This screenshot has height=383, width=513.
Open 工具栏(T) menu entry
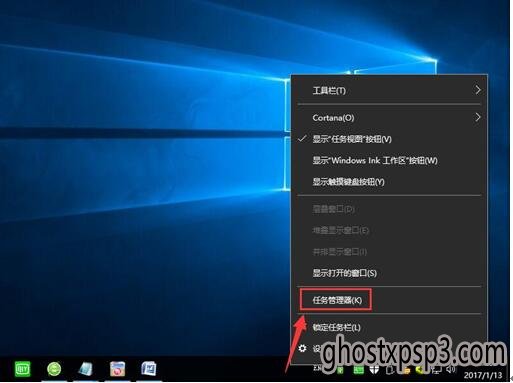pyautogui.click(x=389, y=90)
